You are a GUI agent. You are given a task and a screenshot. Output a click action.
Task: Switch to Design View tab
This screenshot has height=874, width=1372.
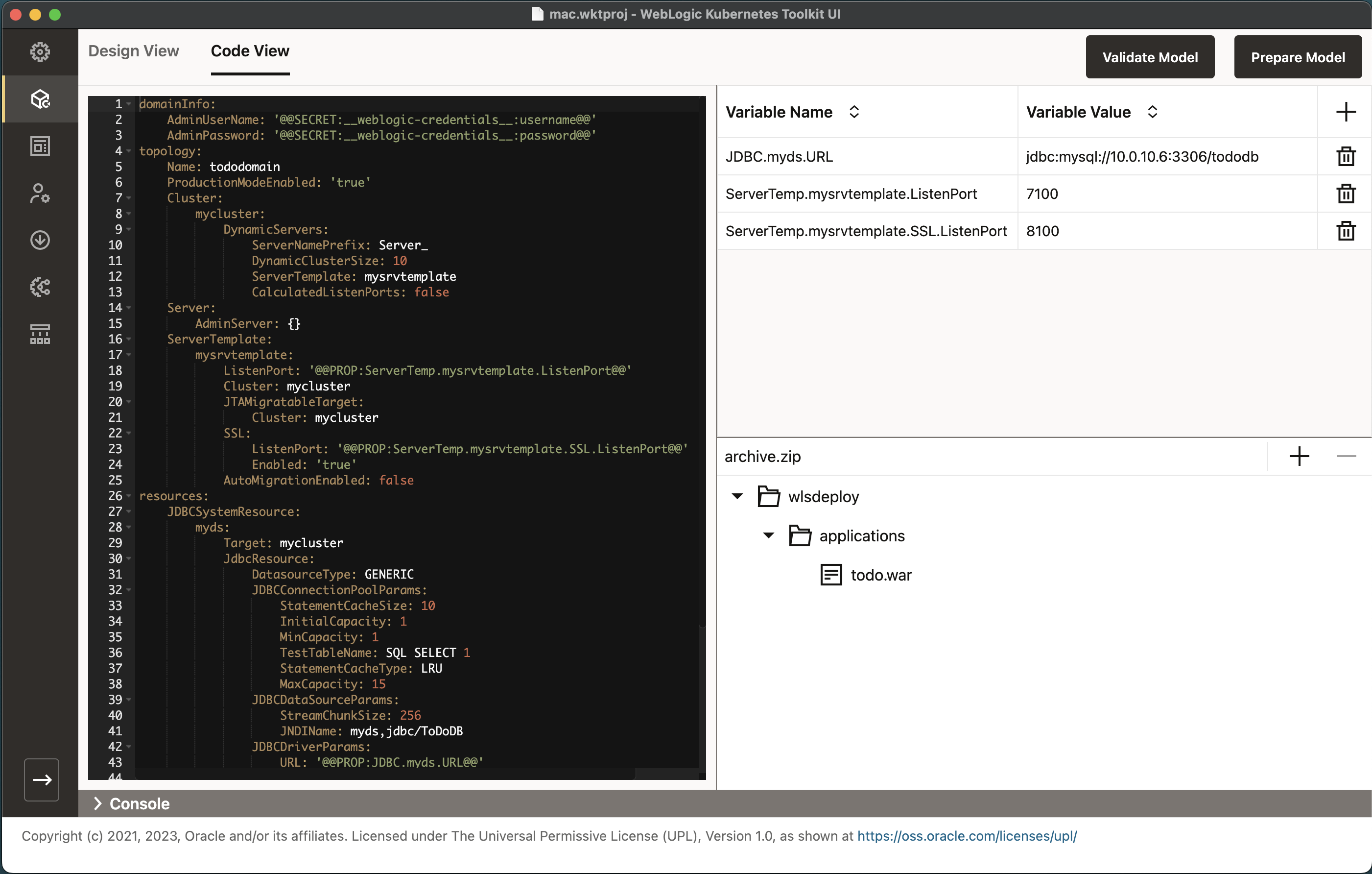(133, 51)
